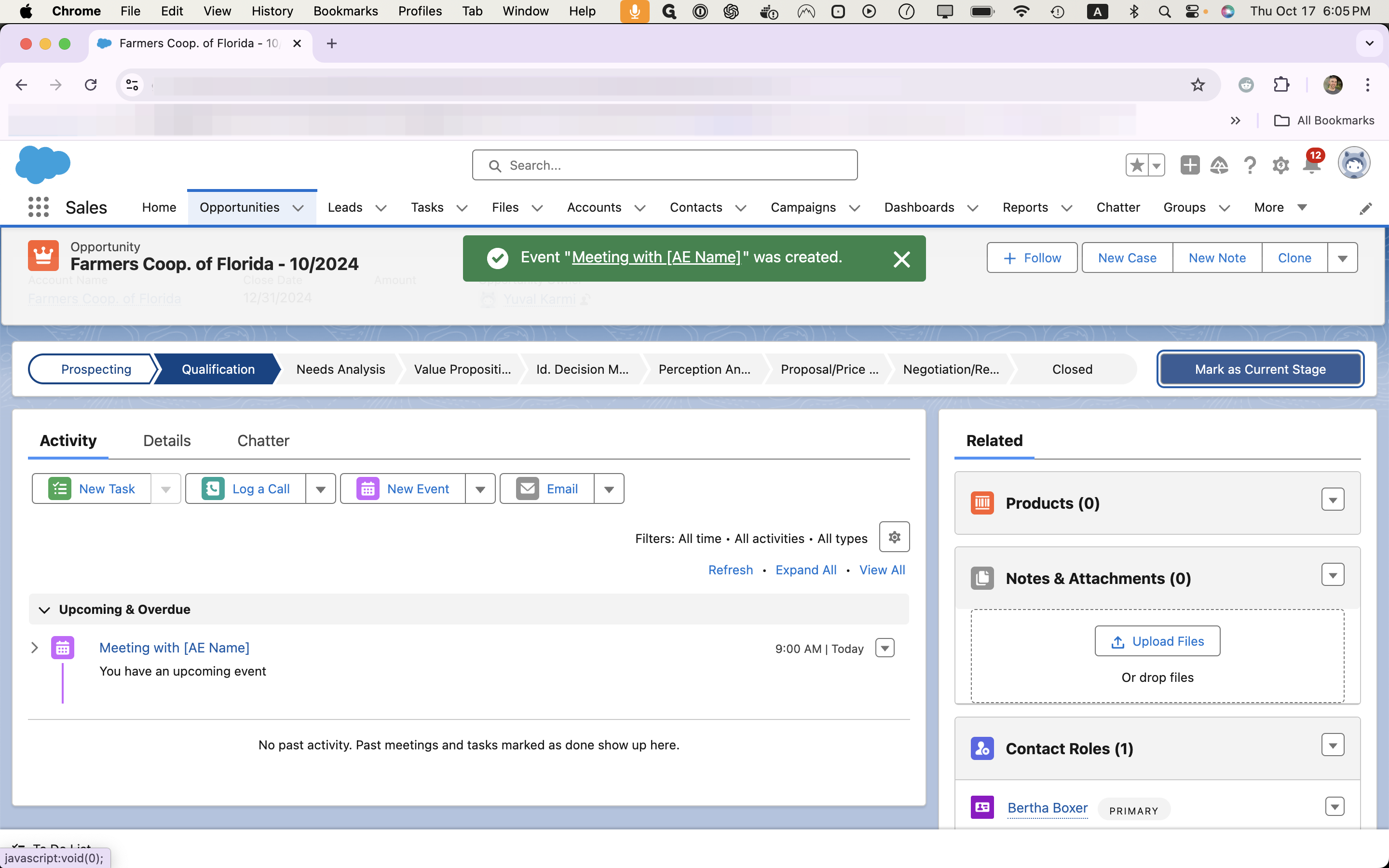Click the Products related list icon
This screenshot has width=1389, height=868.
(982, 503)
